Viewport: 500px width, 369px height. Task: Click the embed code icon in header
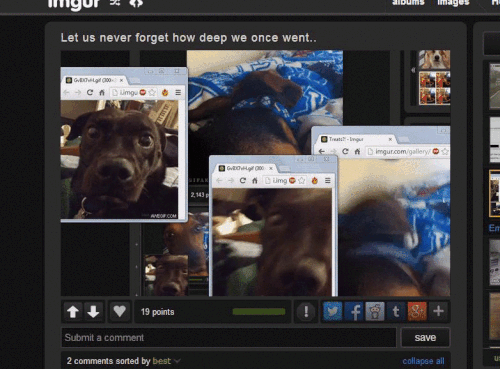(136, 3)
